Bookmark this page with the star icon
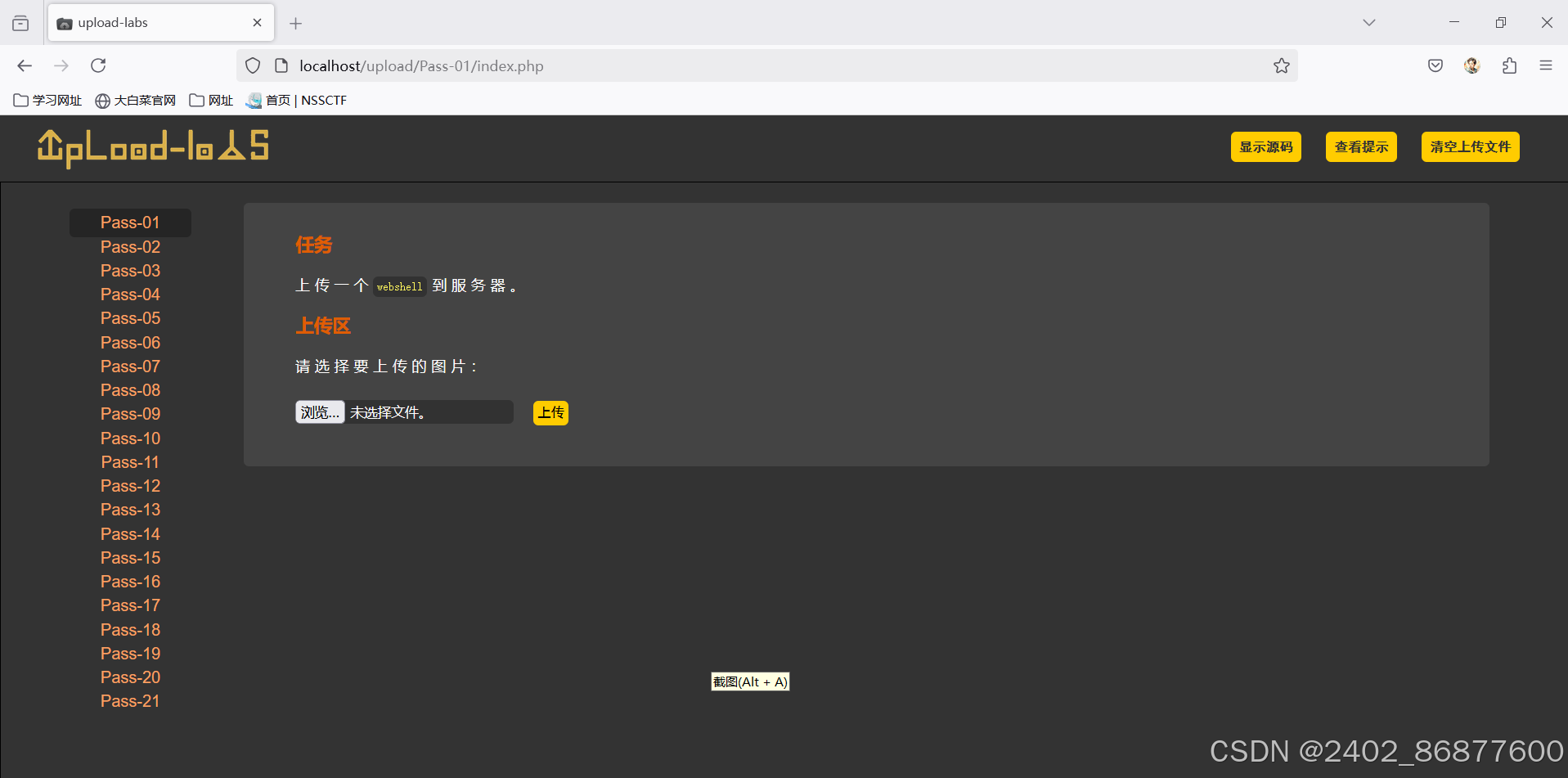The width and height of the screenshot is (1568, 778). click(1281, 65)
